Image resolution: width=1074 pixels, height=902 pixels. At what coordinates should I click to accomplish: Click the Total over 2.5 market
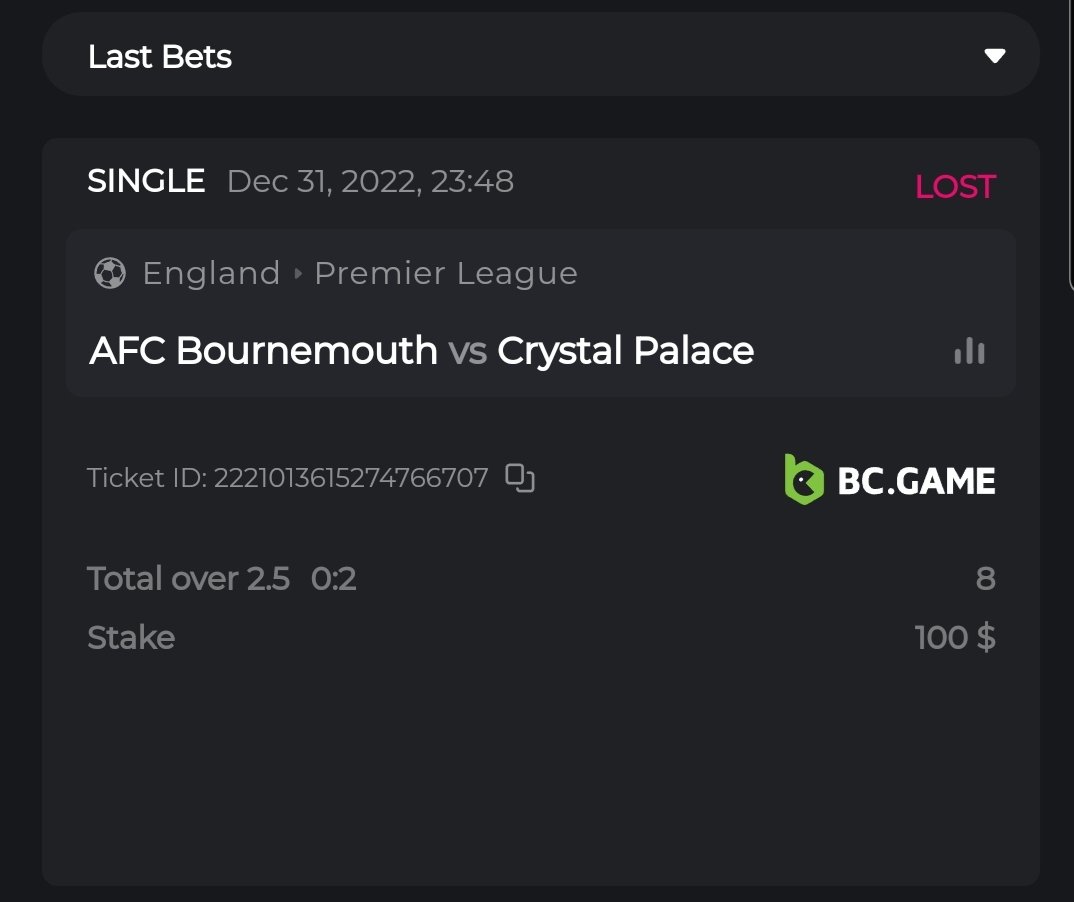[188, 578]
